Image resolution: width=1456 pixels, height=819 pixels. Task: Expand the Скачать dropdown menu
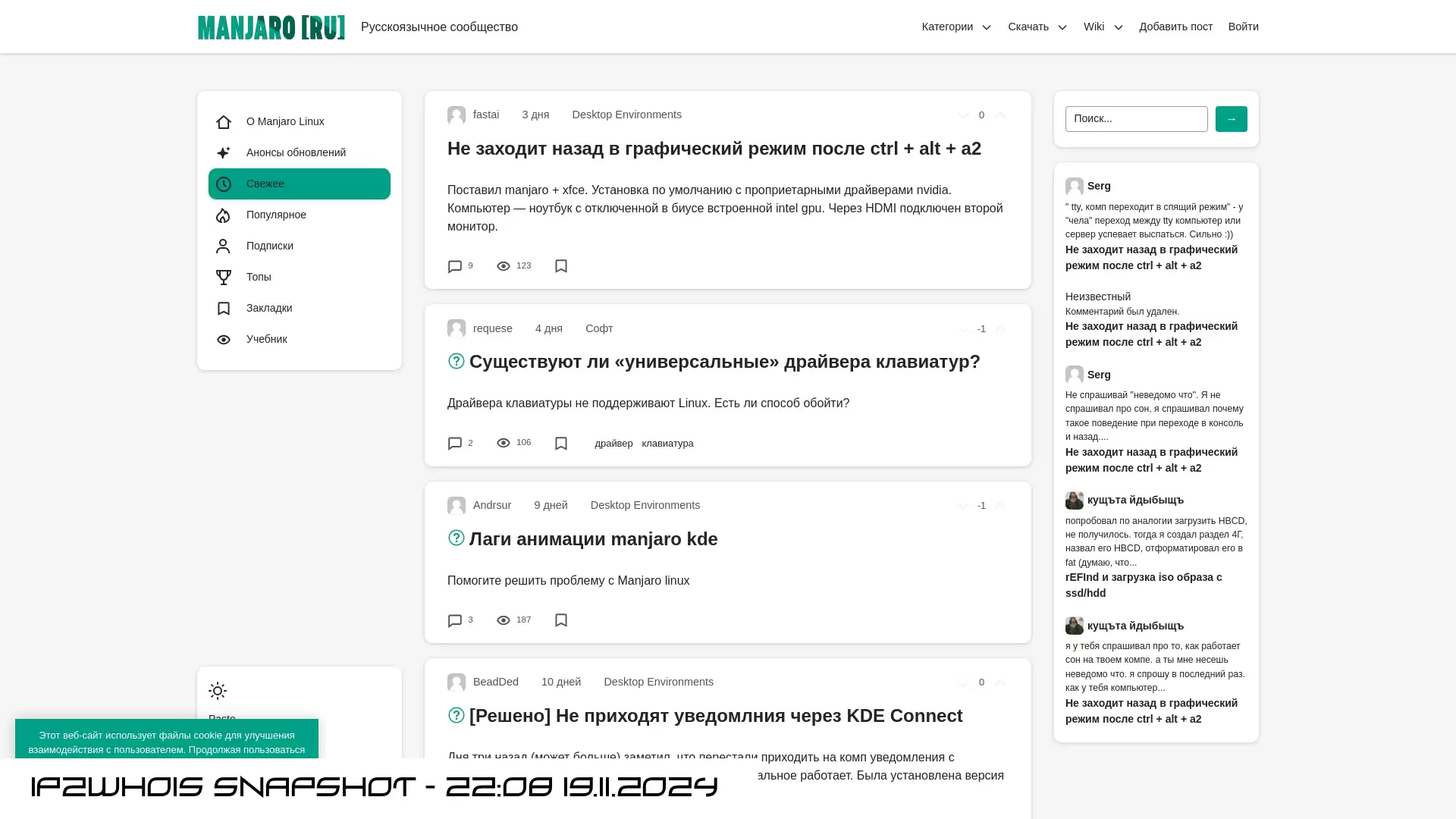coord(1037,27)
